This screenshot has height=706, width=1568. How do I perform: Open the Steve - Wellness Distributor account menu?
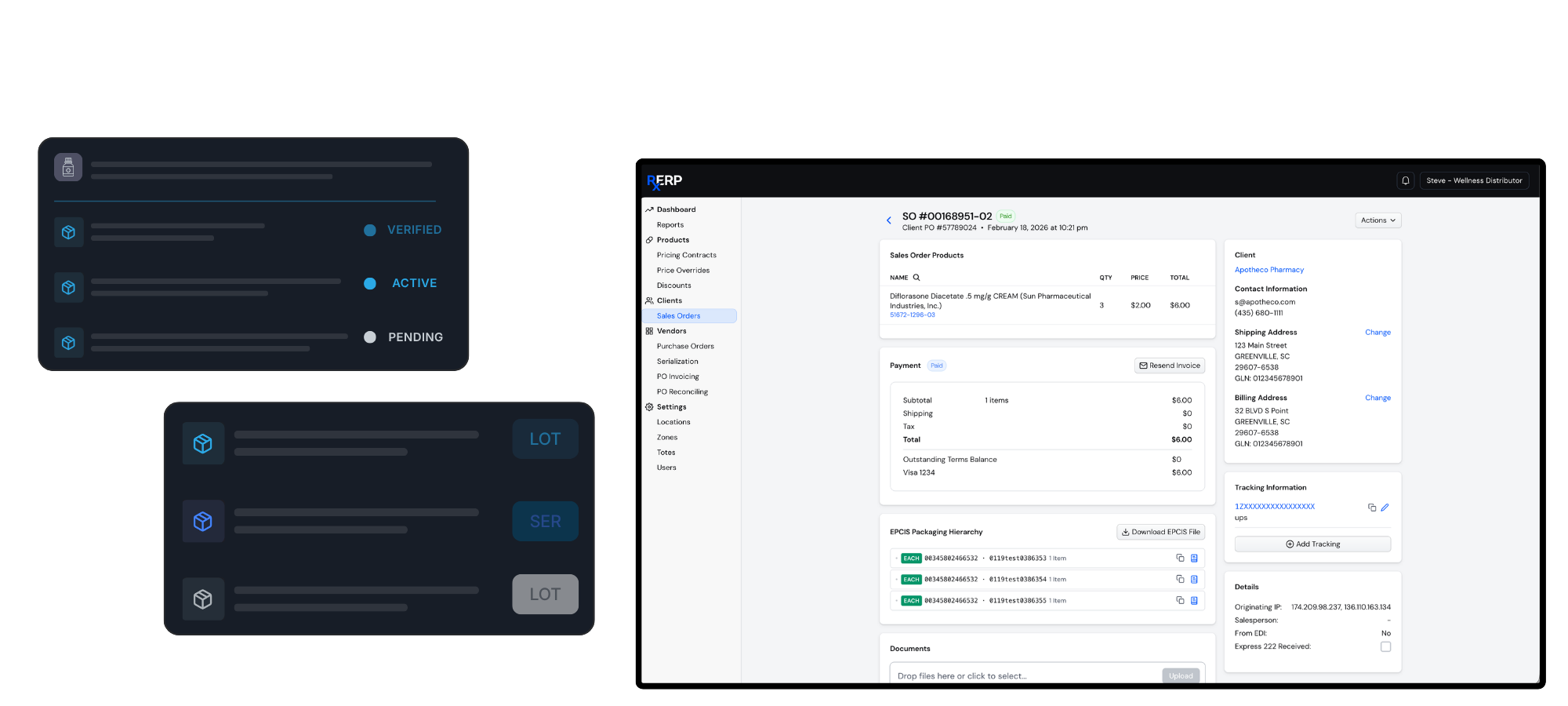tap(1474, 180)
